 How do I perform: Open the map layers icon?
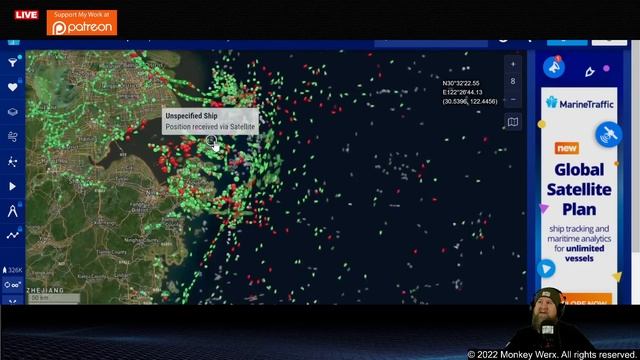pyautogui.click(x=13, y=112)
